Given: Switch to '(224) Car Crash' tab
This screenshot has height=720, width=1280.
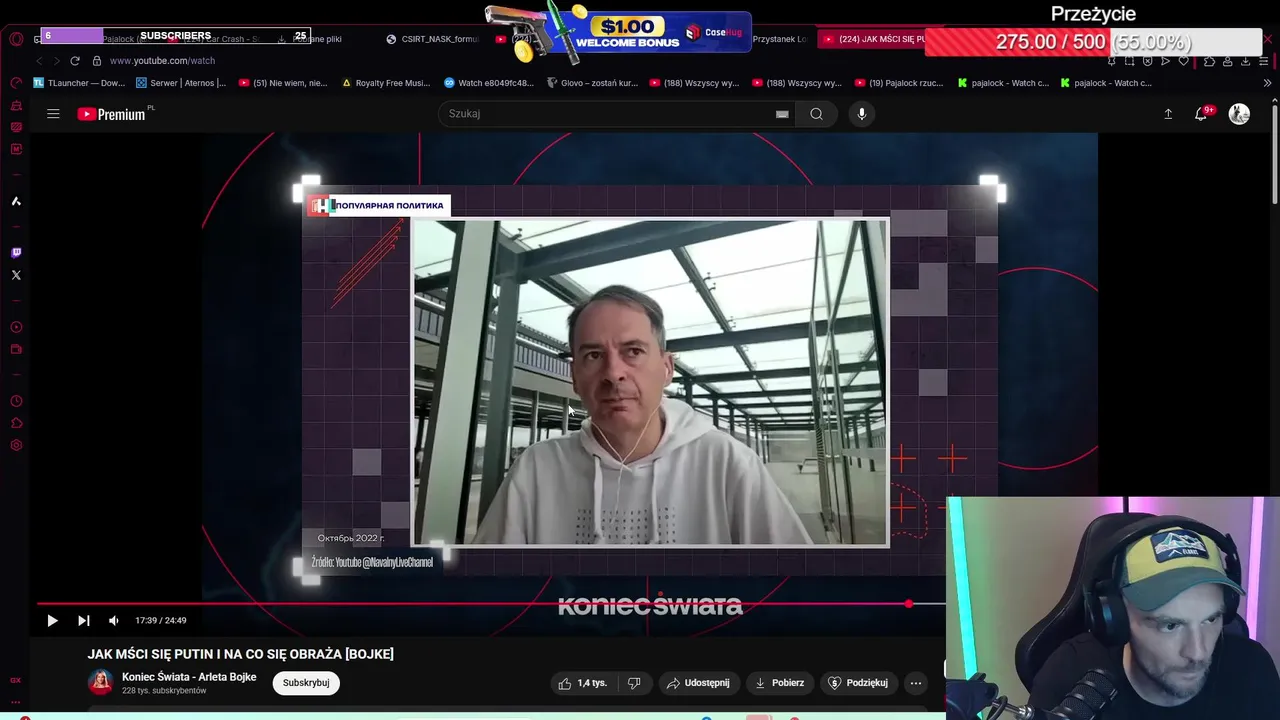Looking at the screenshot, I should 215,39.
